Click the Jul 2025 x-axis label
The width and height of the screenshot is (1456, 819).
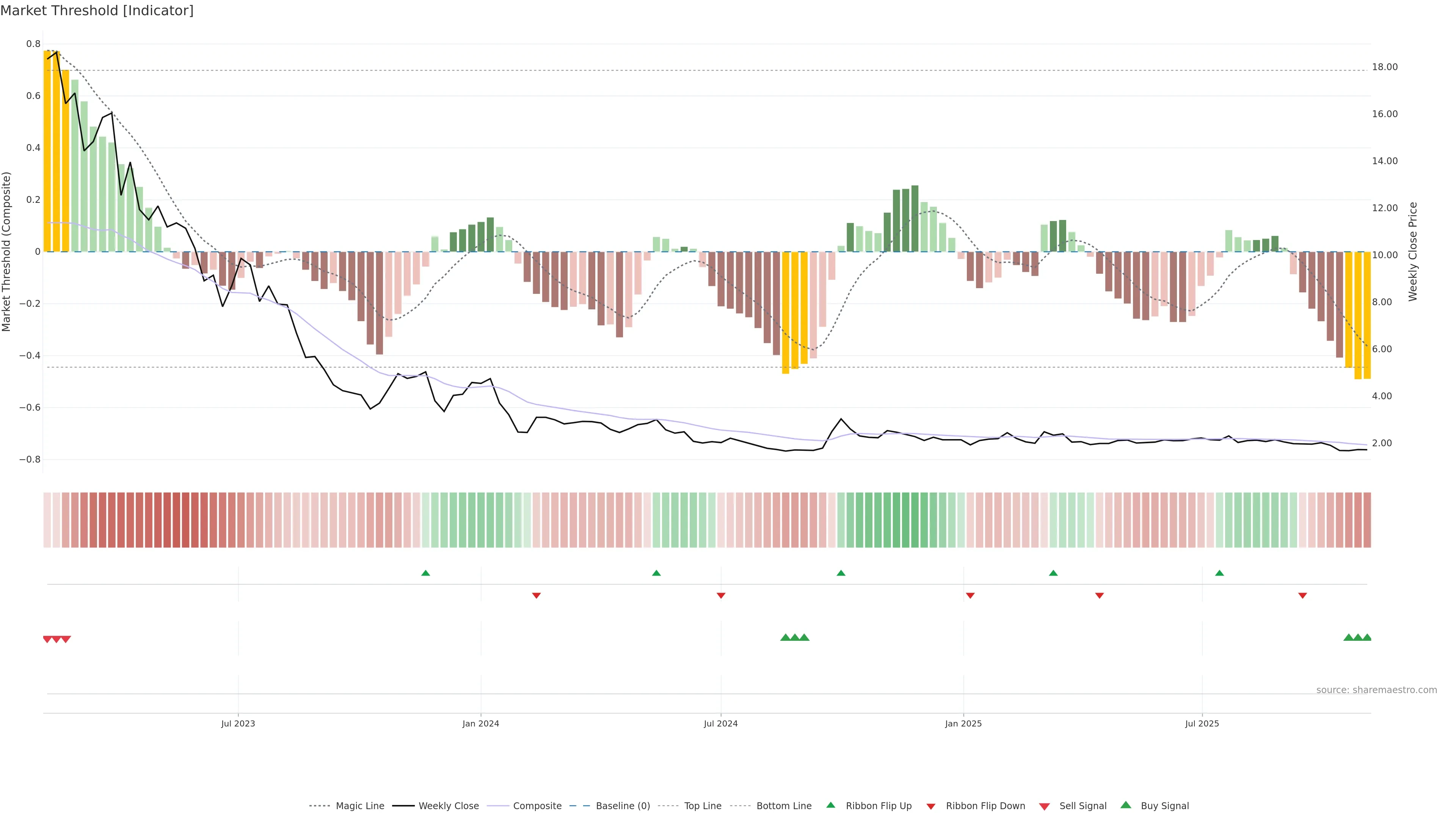pyautogui.click(x=1202, y=723)
